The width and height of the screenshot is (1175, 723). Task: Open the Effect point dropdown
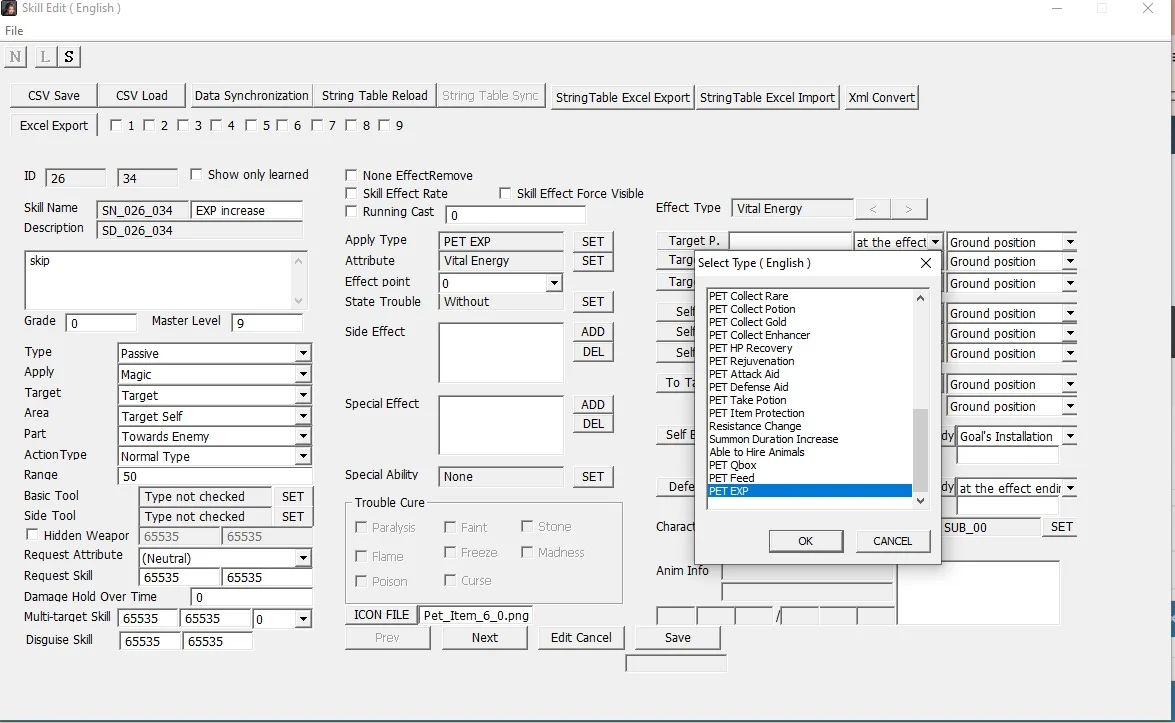pyautogui.click(x=554, y=283)
